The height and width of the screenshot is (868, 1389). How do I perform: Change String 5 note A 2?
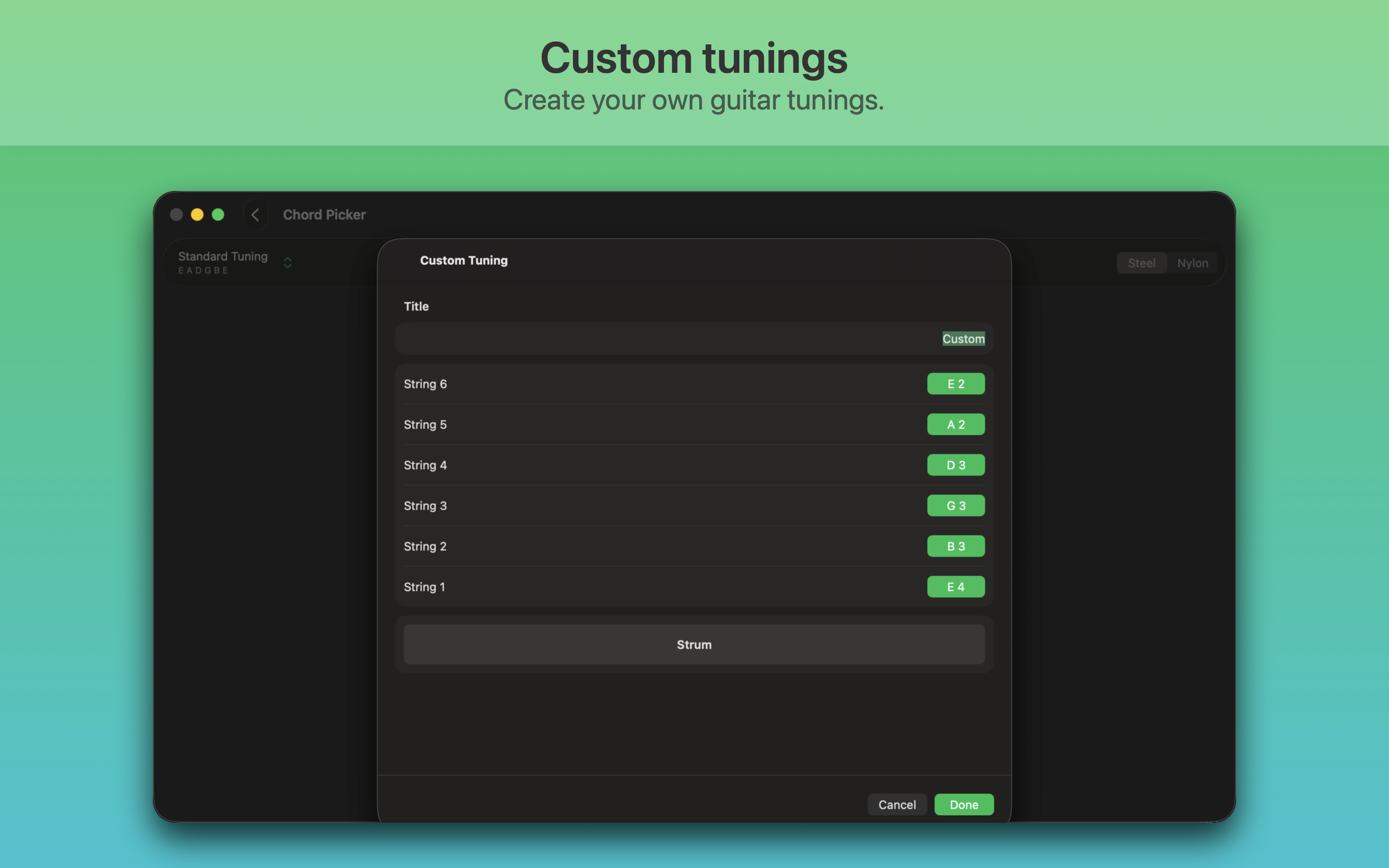tap(955, 425)
